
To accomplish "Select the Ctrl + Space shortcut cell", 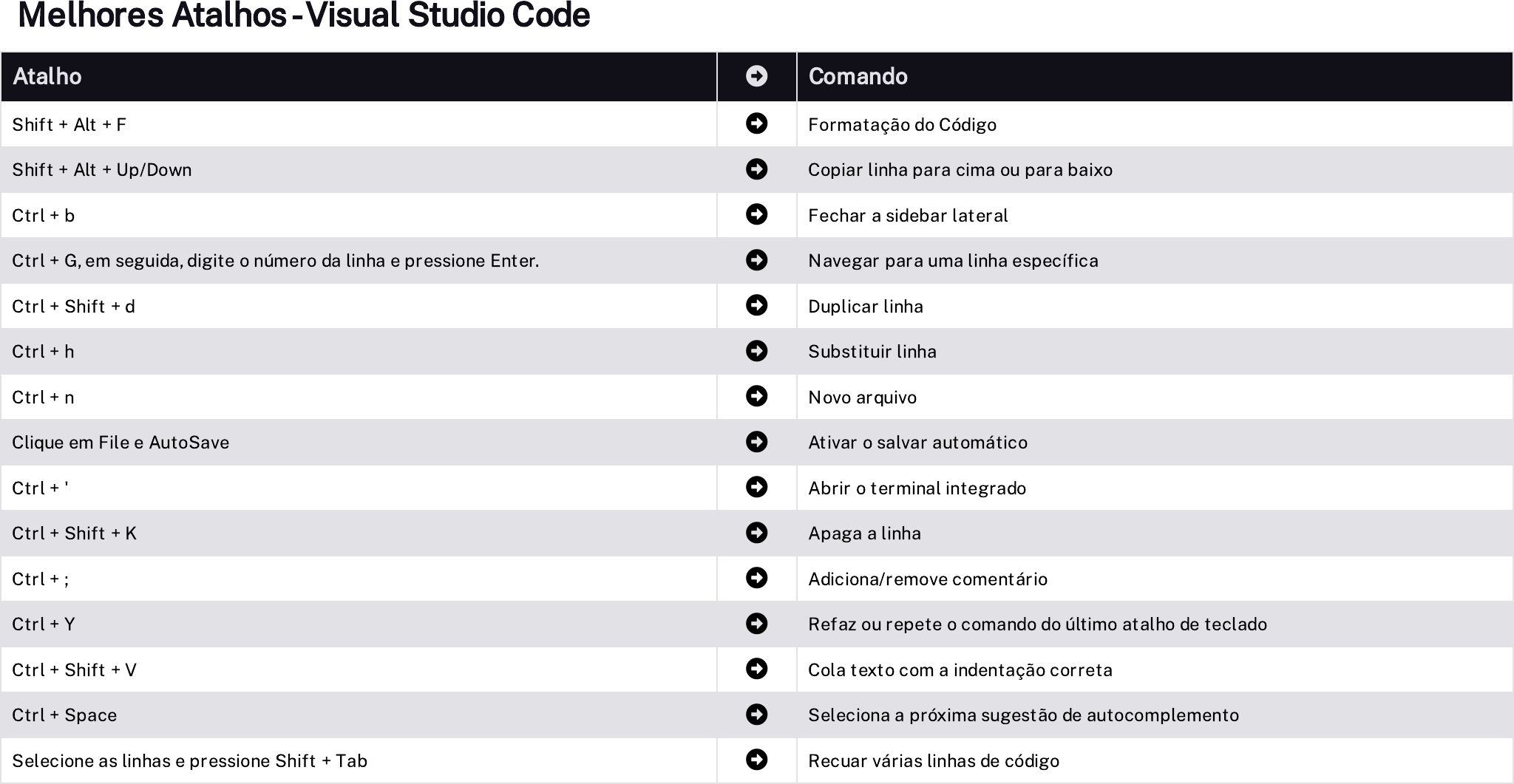I will click(x=359, y=715).
